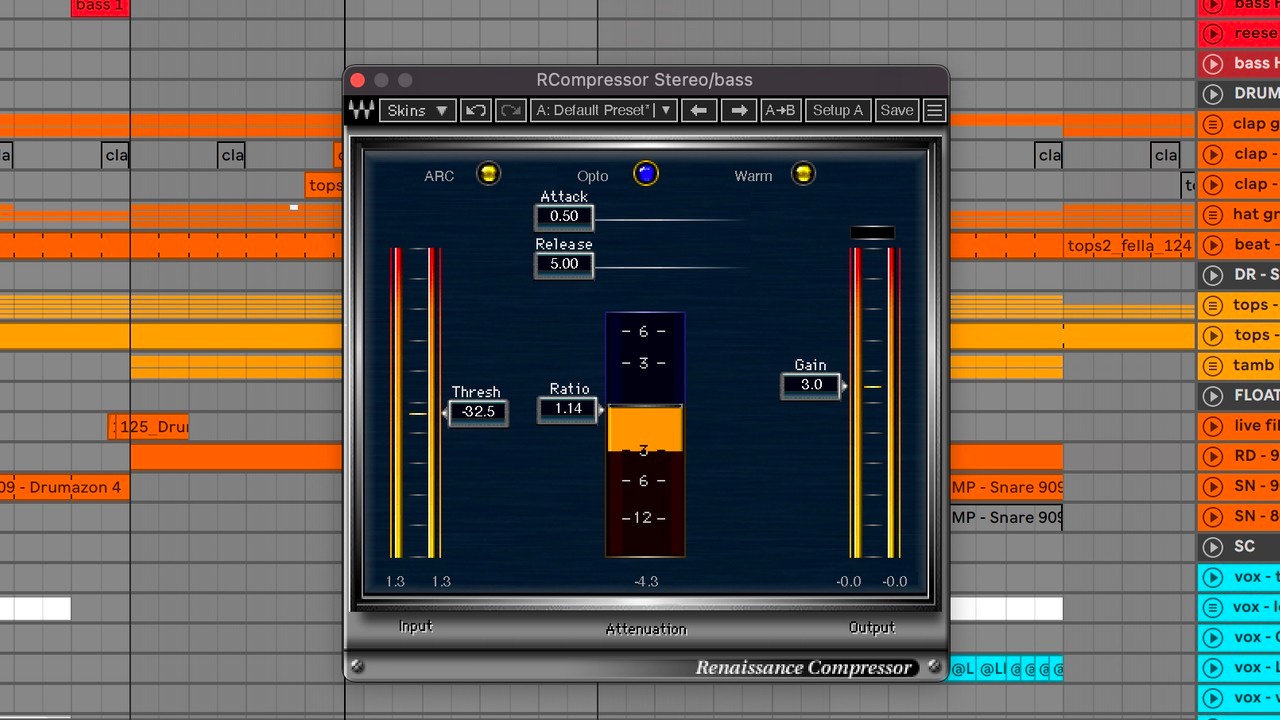Open the plugin hamburger menu

click(934, 110)
